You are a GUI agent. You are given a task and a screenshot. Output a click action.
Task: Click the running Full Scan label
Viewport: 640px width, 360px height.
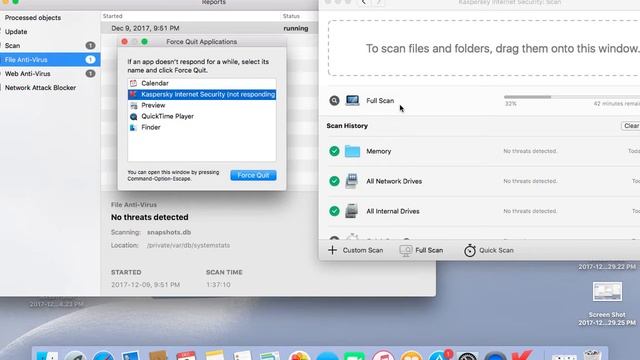click(x=380, y=100)
